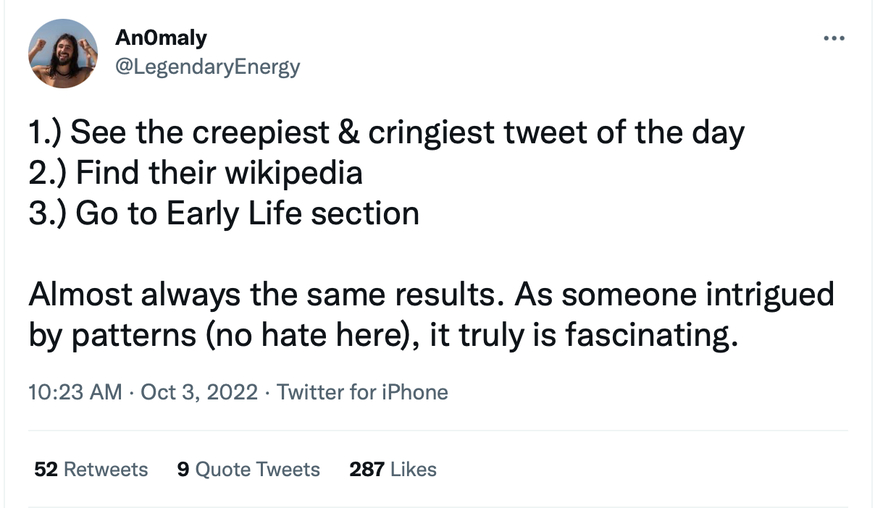Click the 'creepiest & cringiest tweet' line
Image resolution: width=875 pixels, height=508 pixels.
[386, 133]
